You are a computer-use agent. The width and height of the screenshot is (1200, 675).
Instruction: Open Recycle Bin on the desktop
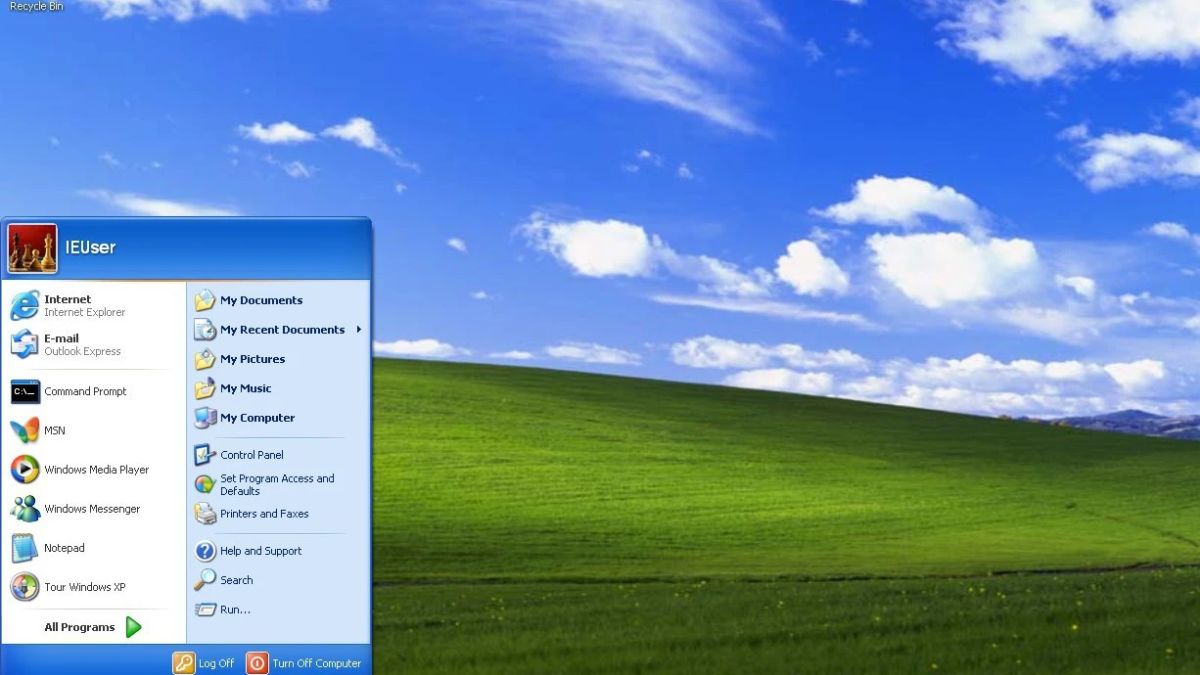(36, 6)
